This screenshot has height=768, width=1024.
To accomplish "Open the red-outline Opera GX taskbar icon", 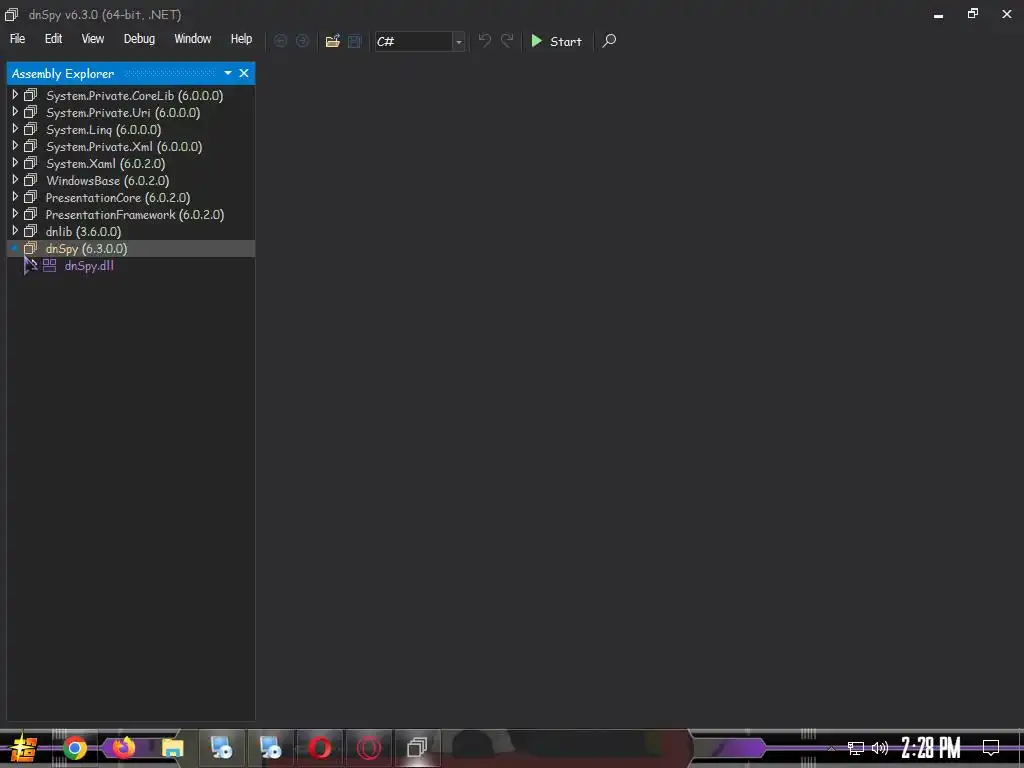I will tap(369, 748).
